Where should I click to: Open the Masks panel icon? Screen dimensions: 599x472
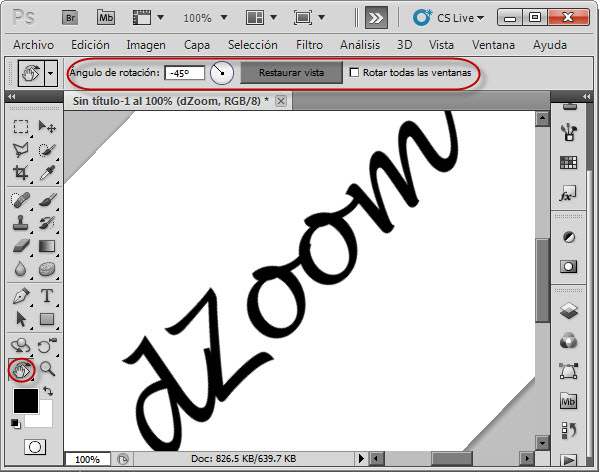click(568, 266)
